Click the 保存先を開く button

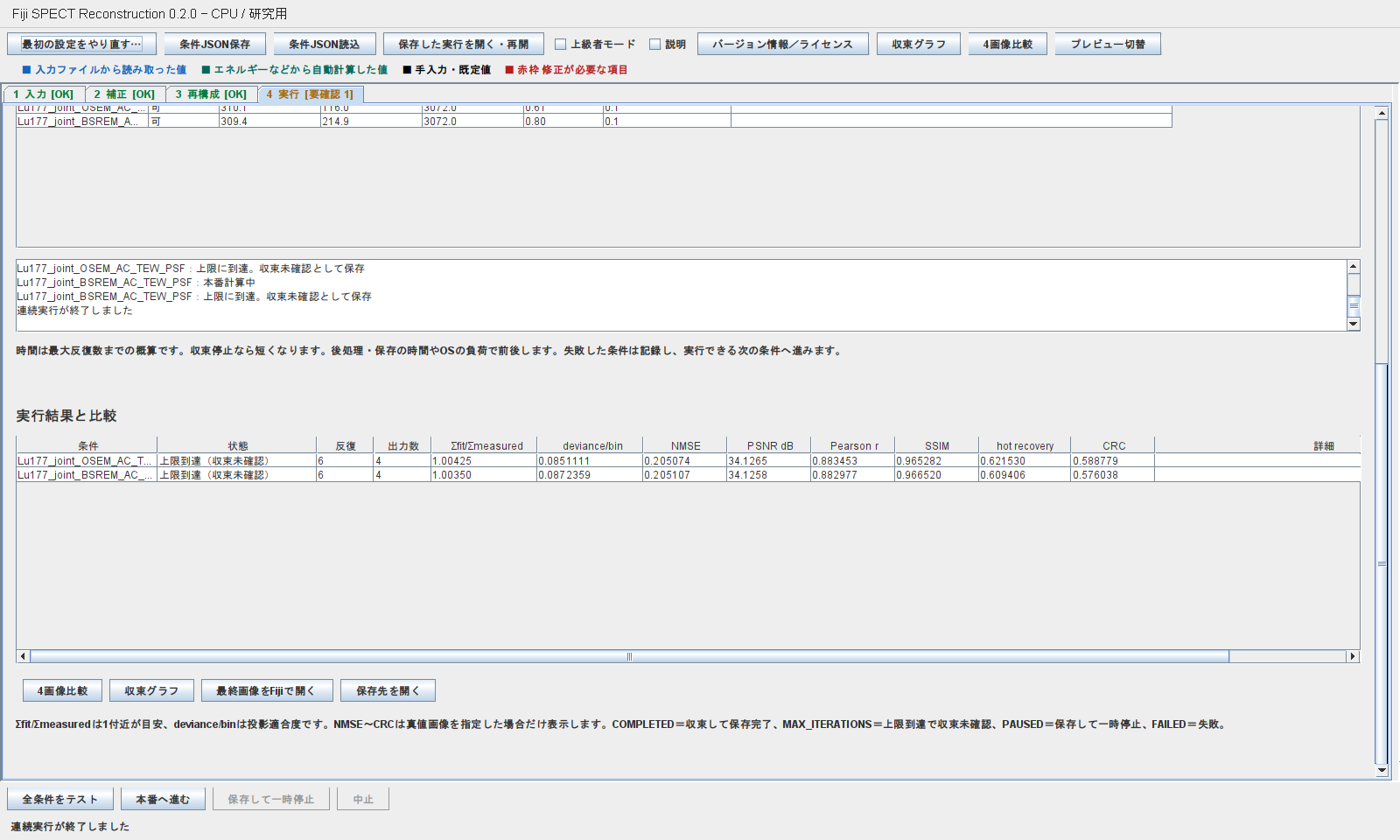tap(388, 691)
